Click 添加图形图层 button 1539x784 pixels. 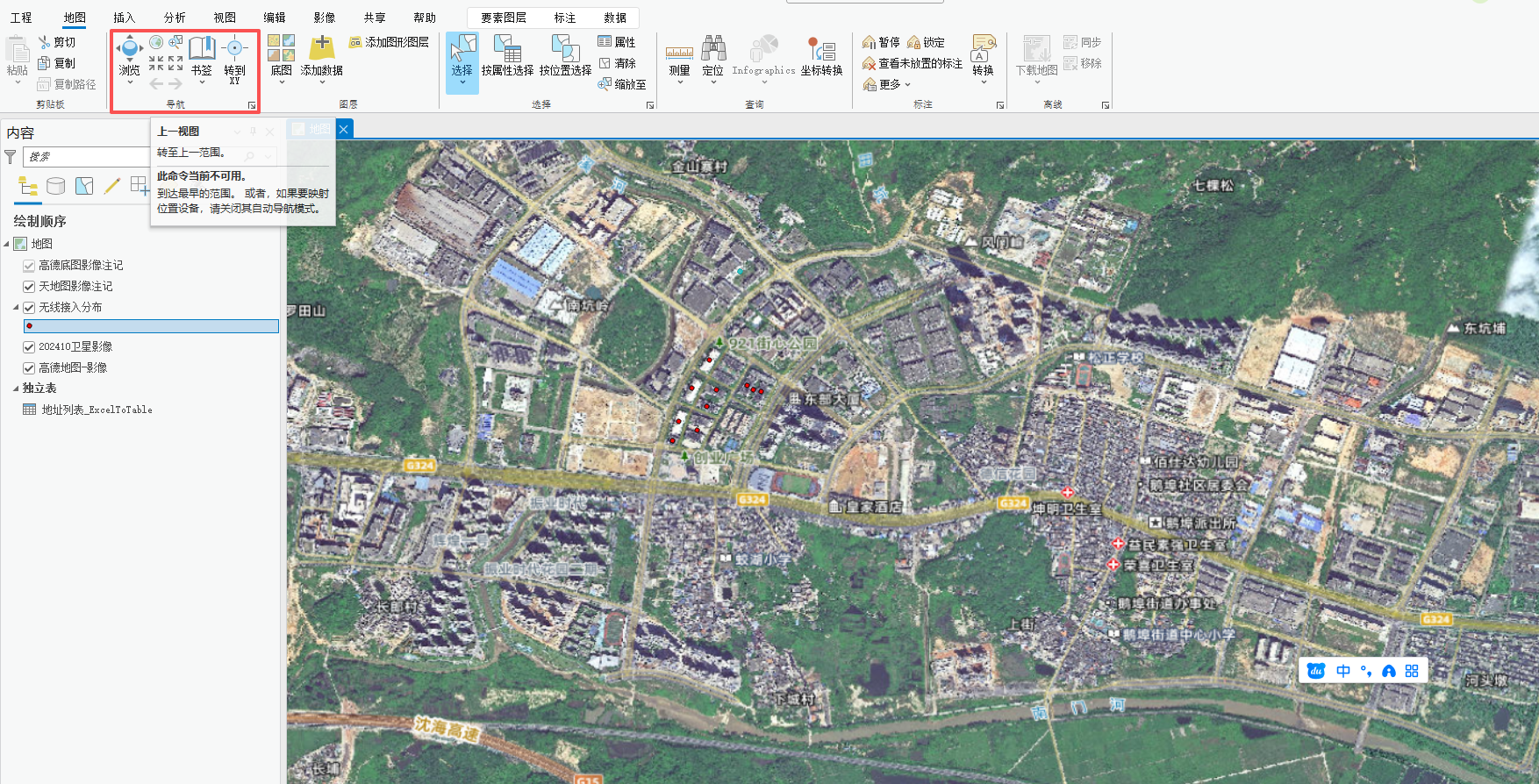[389, 42]
